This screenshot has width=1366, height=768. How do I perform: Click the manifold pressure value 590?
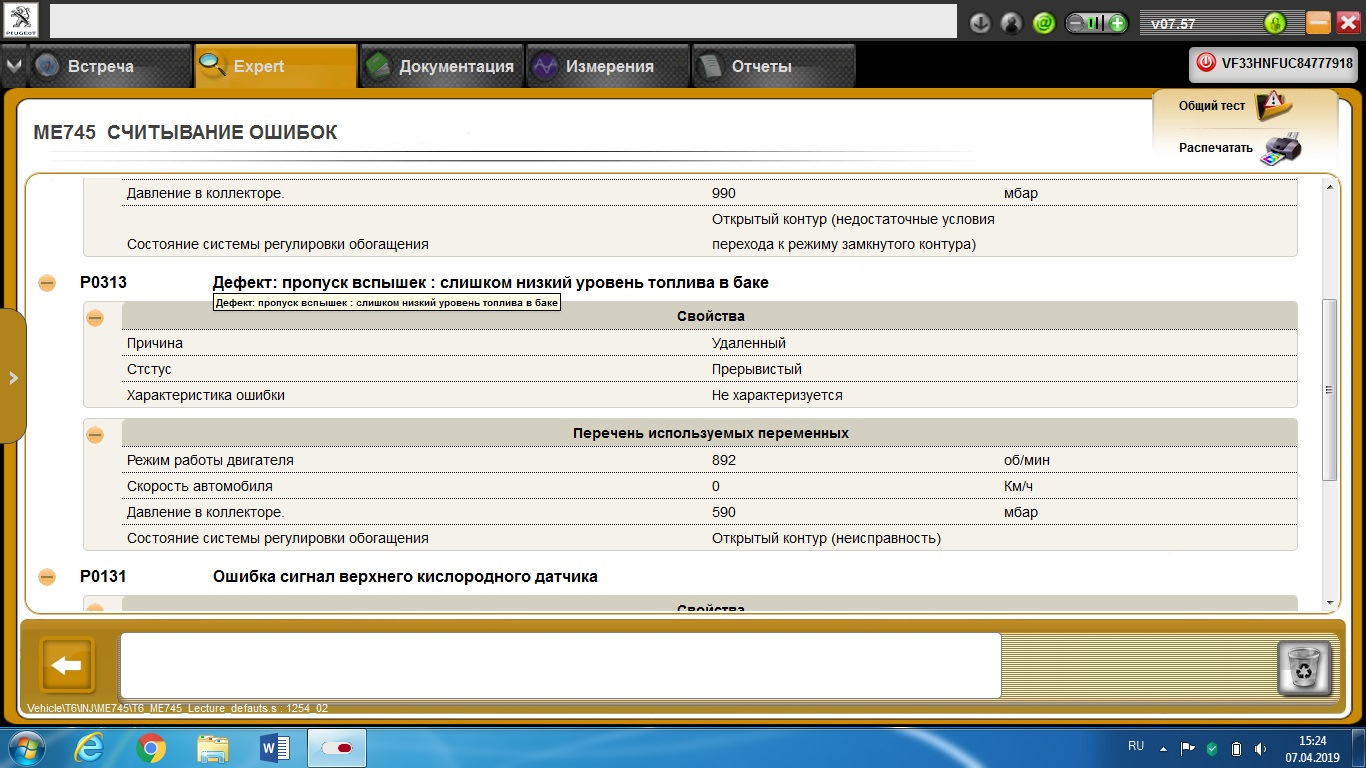(x=724, y=512)
